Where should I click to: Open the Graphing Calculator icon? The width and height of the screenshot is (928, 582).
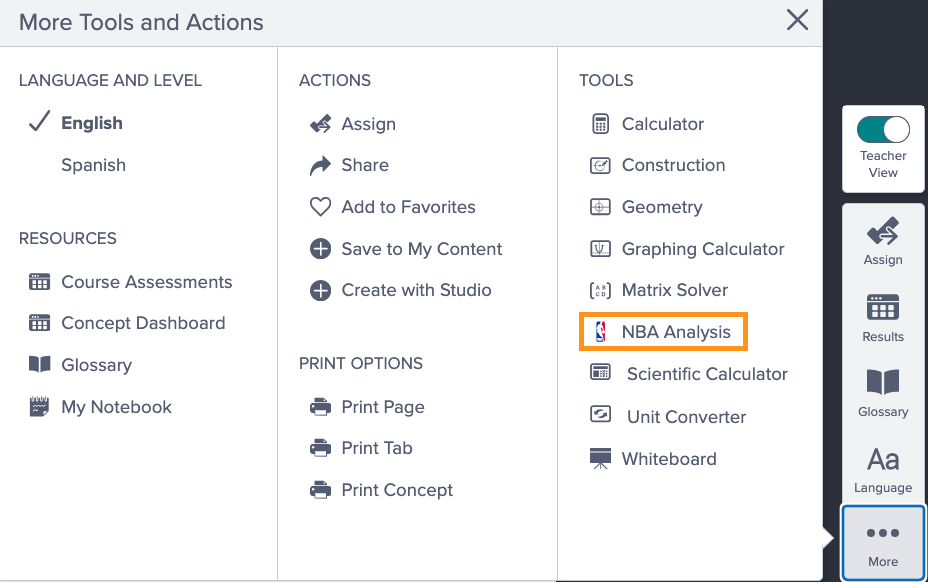[x=600, y=249]
